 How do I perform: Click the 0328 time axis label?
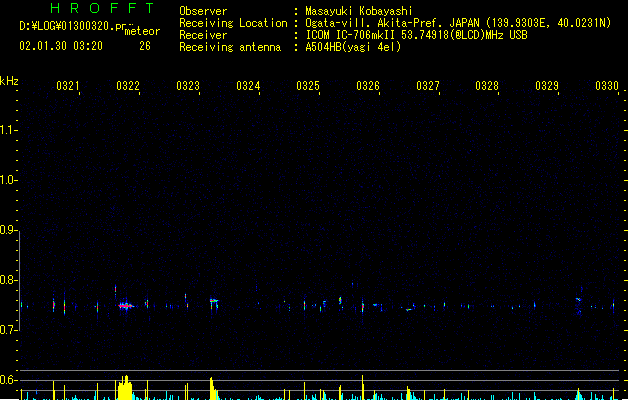pos(487,86)
